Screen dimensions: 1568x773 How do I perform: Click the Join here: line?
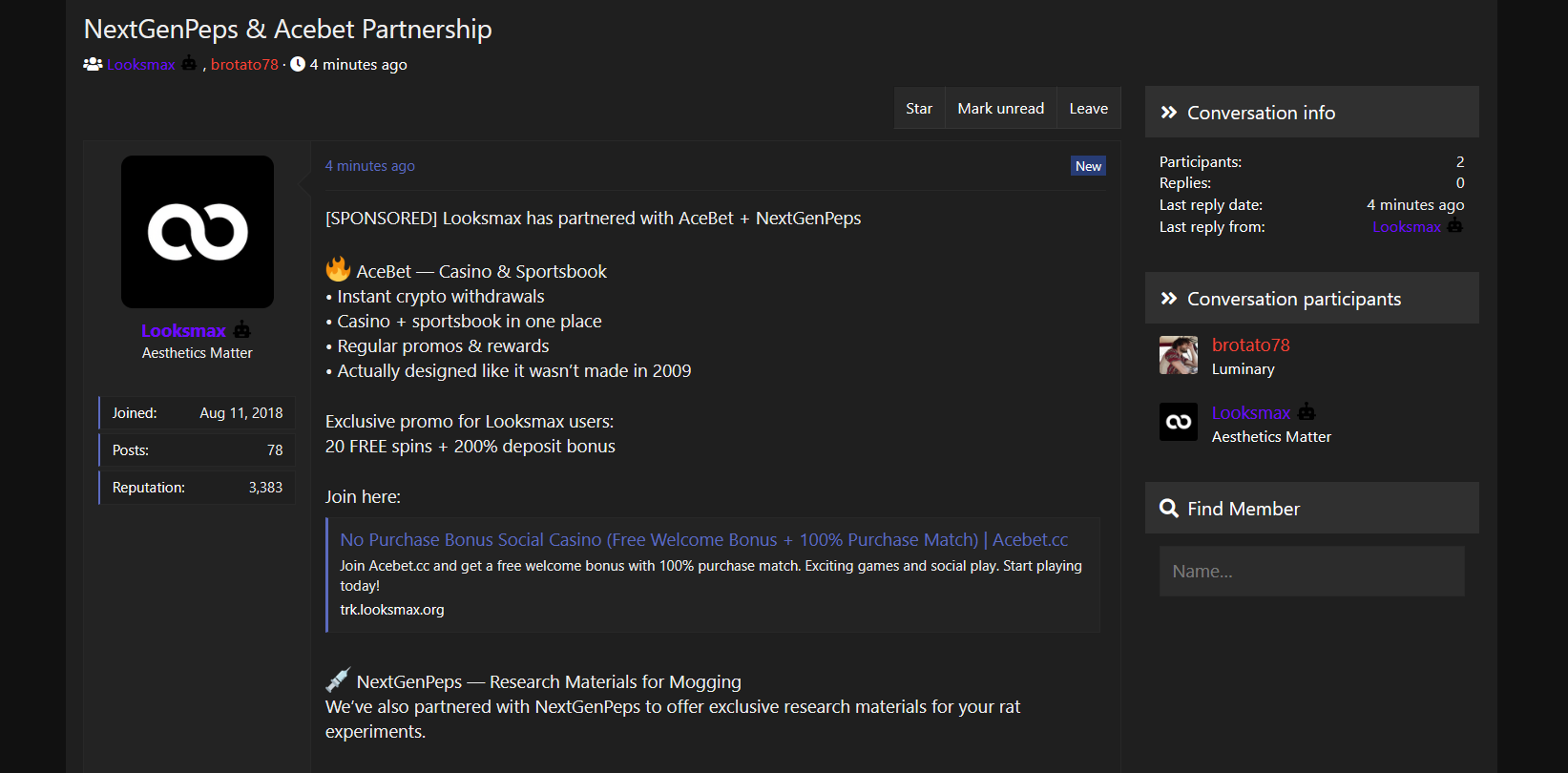[363, 497]
